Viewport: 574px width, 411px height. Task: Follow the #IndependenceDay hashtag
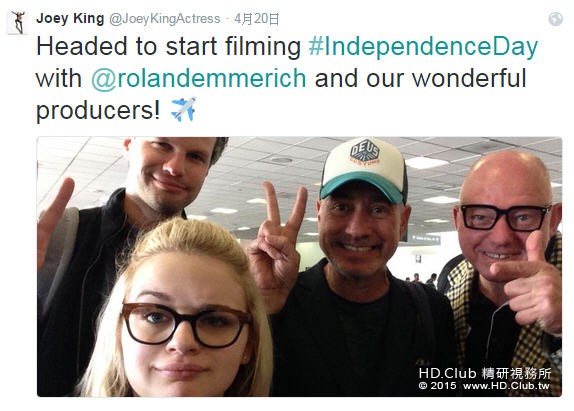pos(423,47)
